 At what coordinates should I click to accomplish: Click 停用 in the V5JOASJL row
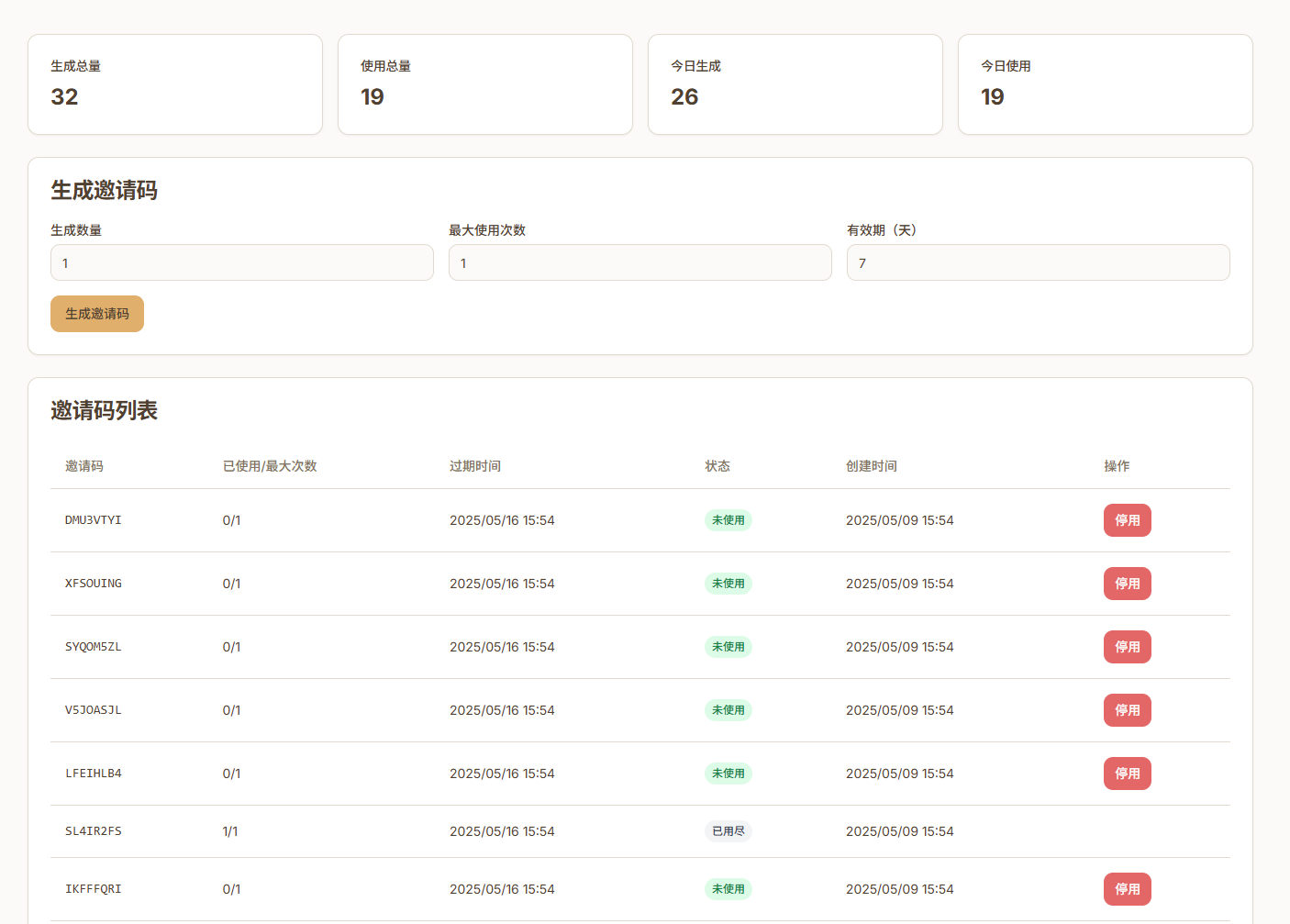pos(1127,710)
